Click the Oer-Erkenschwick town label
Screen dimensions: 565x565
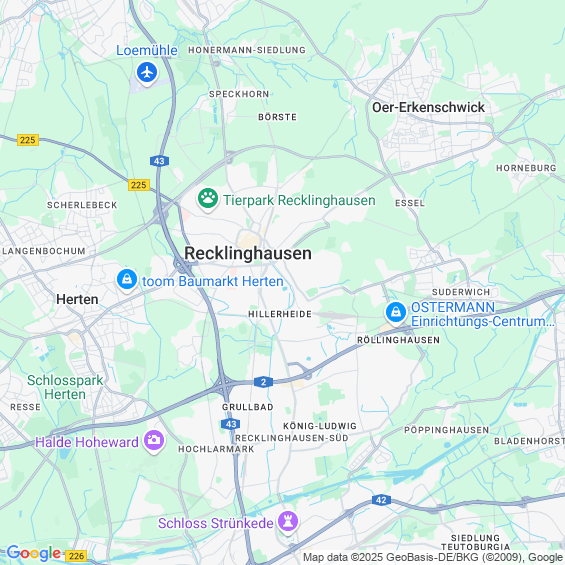[x=428, y=107]
